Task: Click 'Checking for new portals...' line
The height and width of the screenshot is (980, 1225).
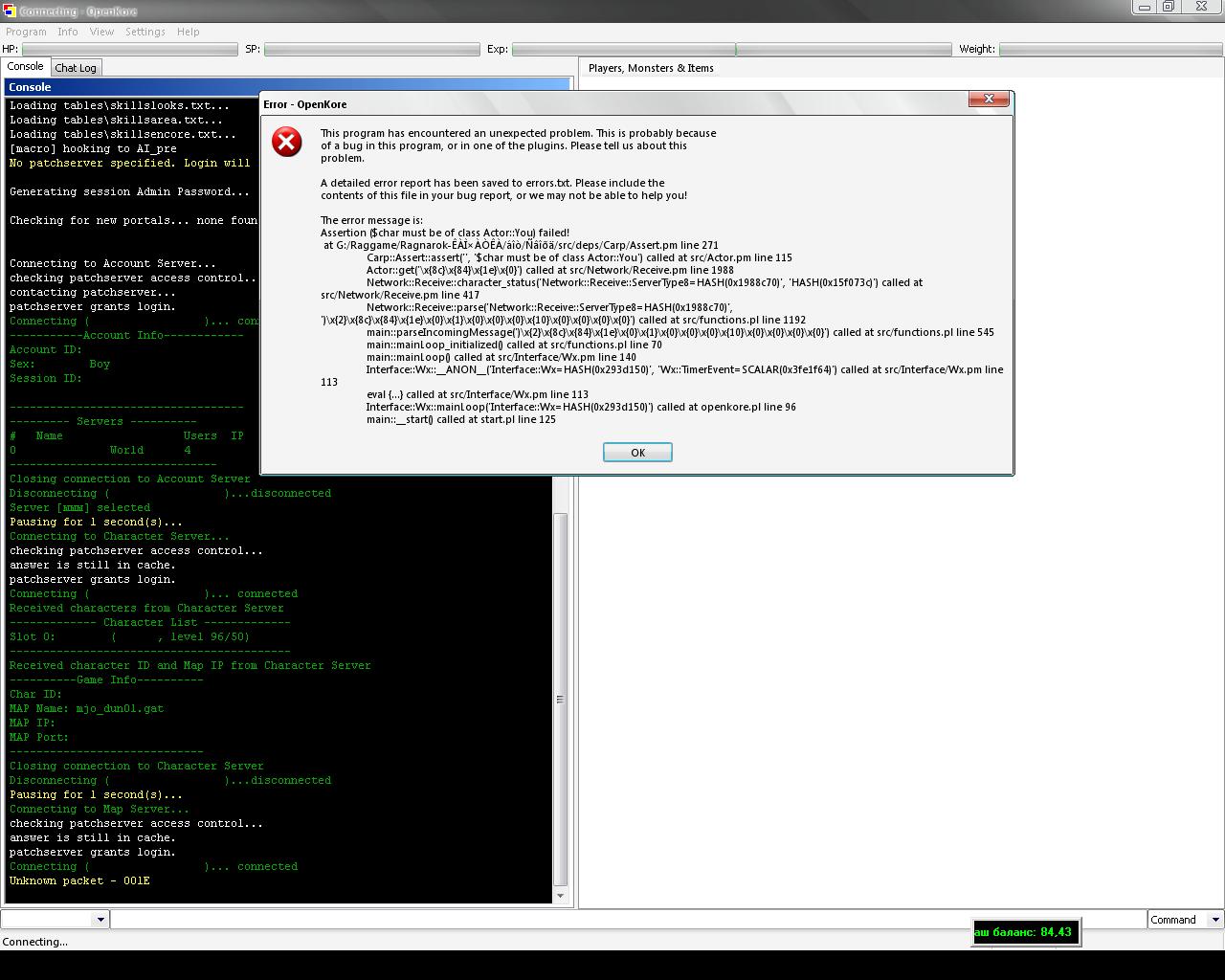Action: (134, 220)
